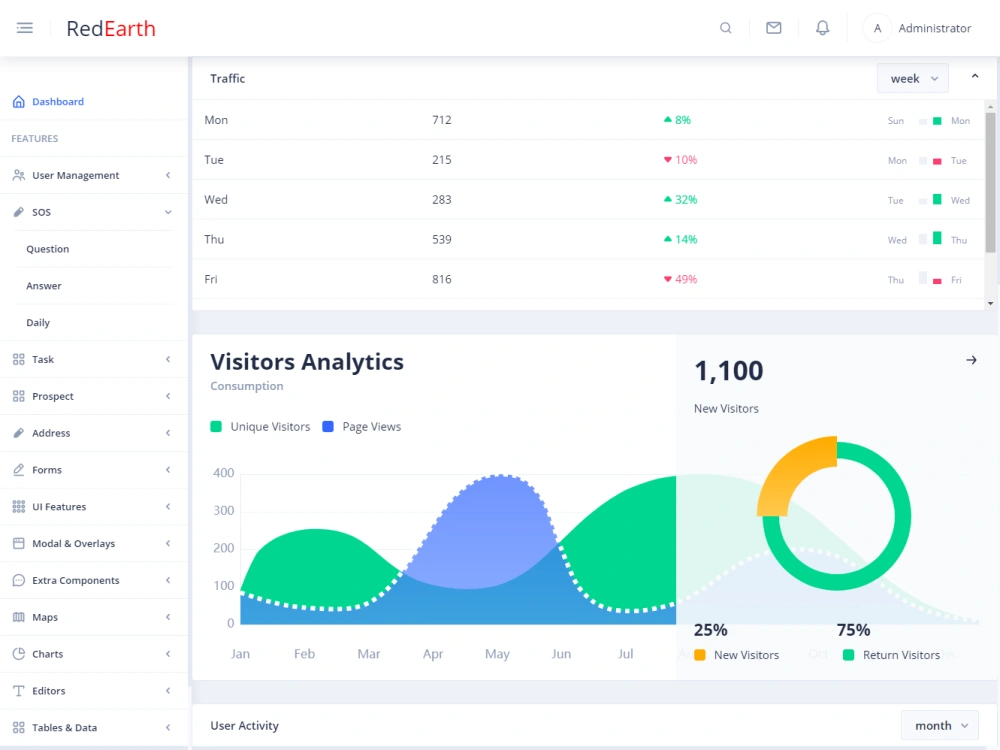Open the Editors menu item
1000x750 pixels.
(94, 691)
